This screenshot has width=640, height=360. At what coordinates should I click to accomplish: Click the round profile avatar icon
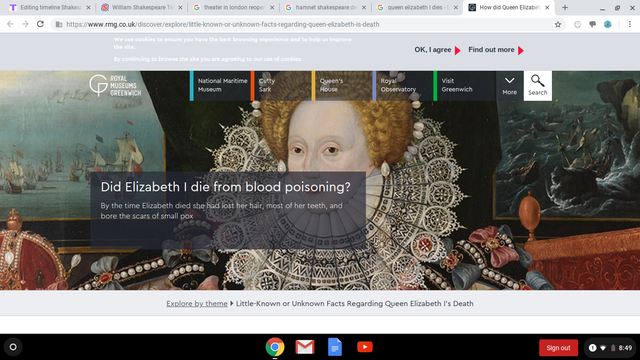[608, 24]
